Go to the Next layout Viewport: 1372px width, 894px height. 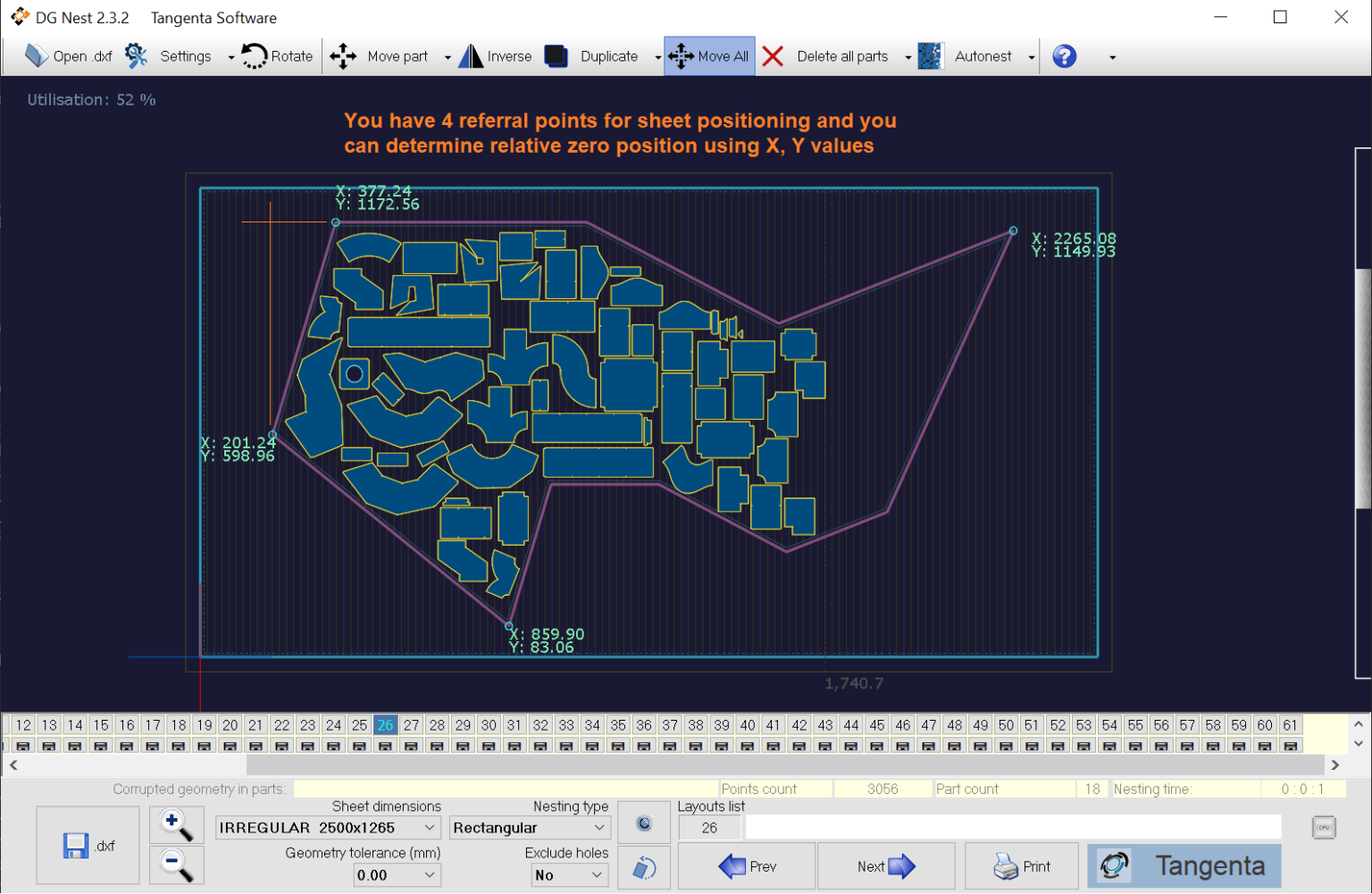885,865
